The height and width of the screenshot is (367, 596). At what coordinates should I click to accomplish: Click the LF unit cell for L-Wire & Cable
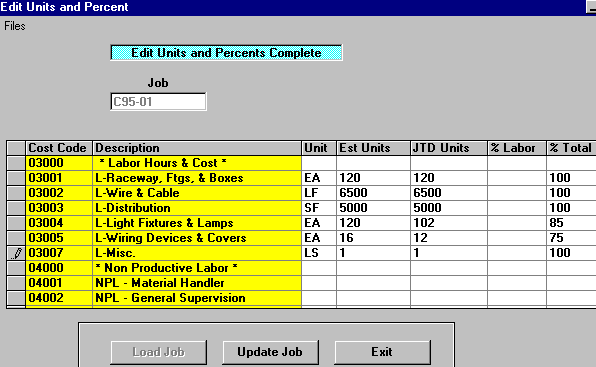pos(319,193)
